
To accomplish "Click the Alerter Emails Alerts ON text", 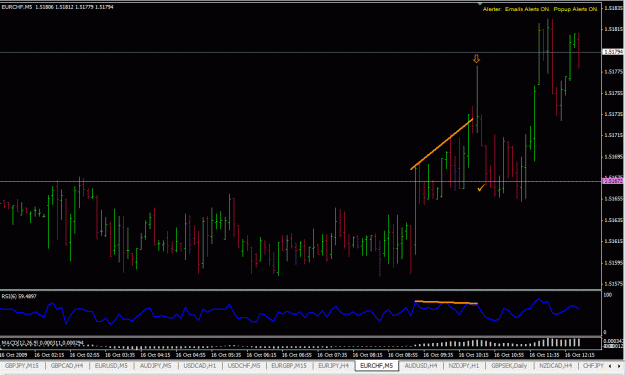I will (516, 9).
